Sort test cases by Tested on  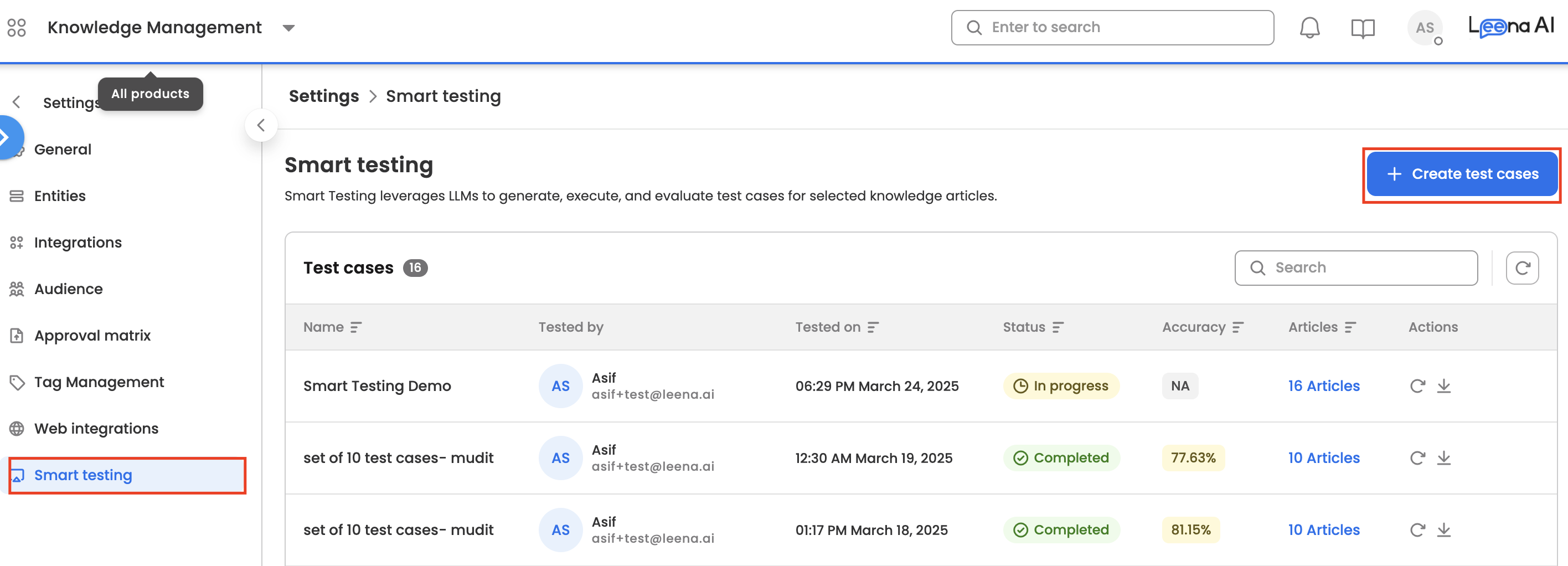coord(873,327)
